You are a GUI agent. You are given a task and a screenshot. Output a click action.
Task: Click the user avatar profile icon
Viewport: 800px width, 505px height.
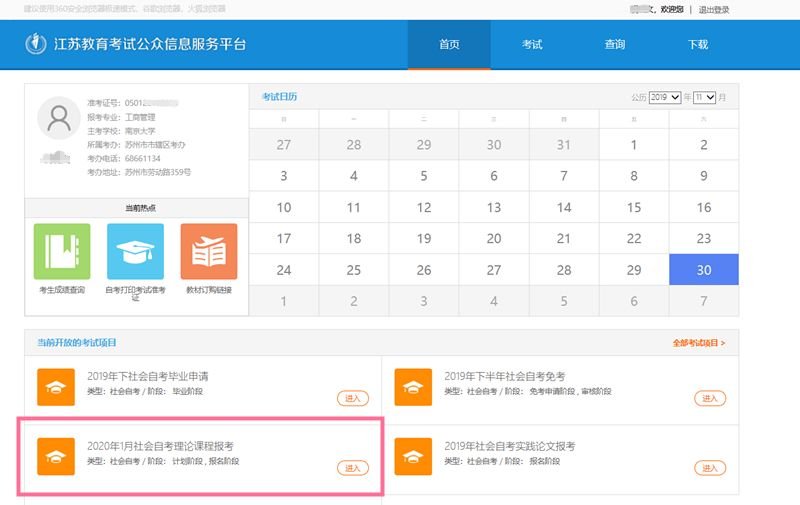58,118
